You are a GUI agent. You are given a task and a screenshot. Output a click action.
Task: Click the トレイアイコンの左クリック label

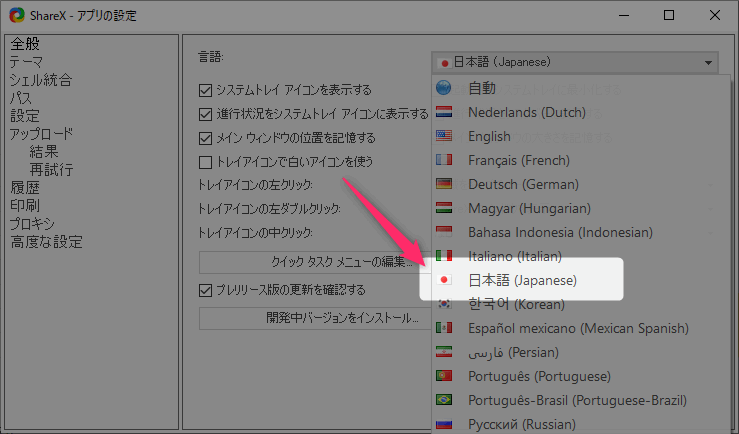255,185
